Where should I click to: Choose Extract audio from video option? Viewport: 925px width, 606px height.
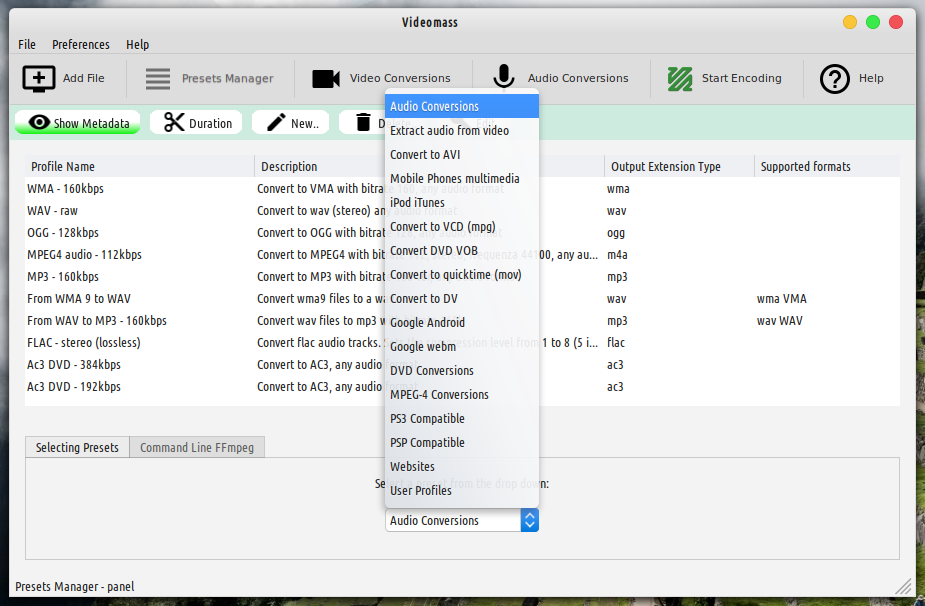[x=462, y=130]
